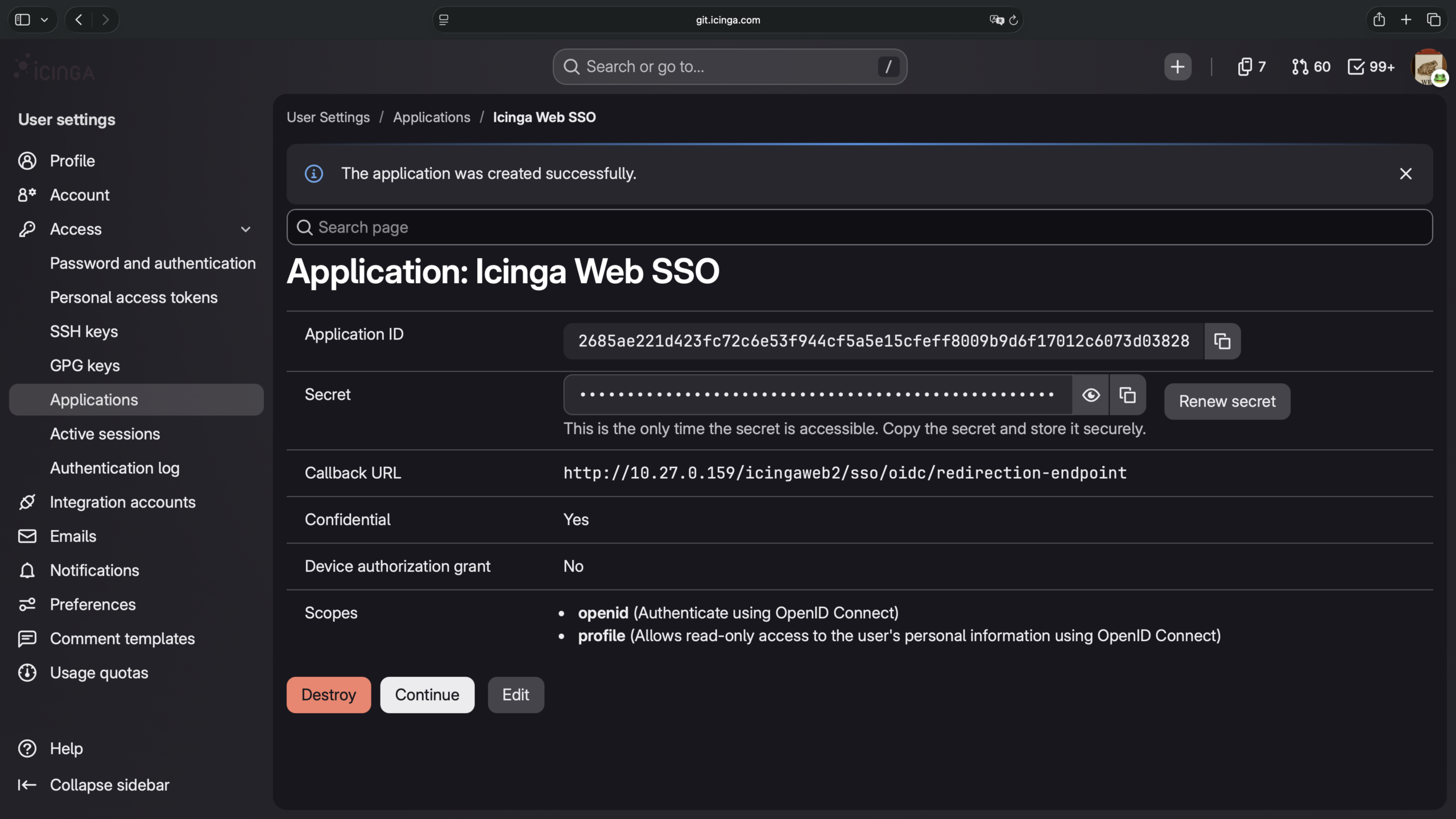
Task: Open the browser sidebar dropdown arrow
Action: pyautogui.click(x=44, y=20)
